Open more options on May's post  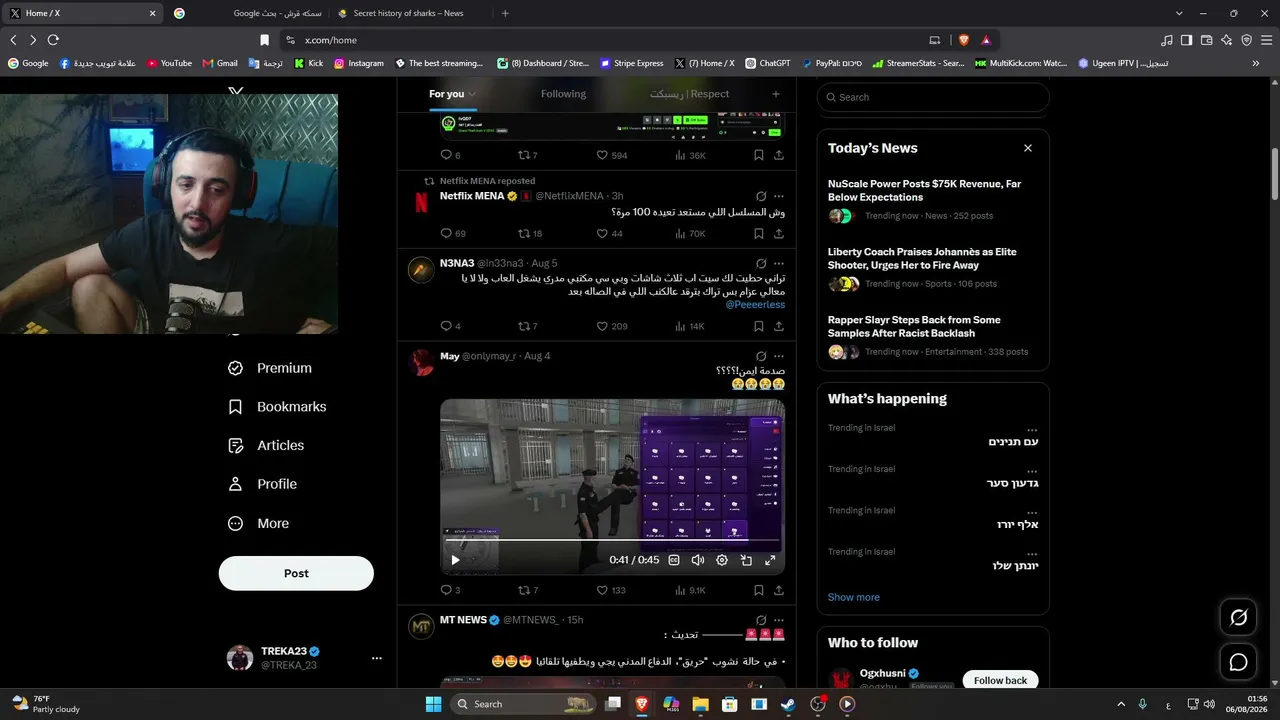coord(779,356)
